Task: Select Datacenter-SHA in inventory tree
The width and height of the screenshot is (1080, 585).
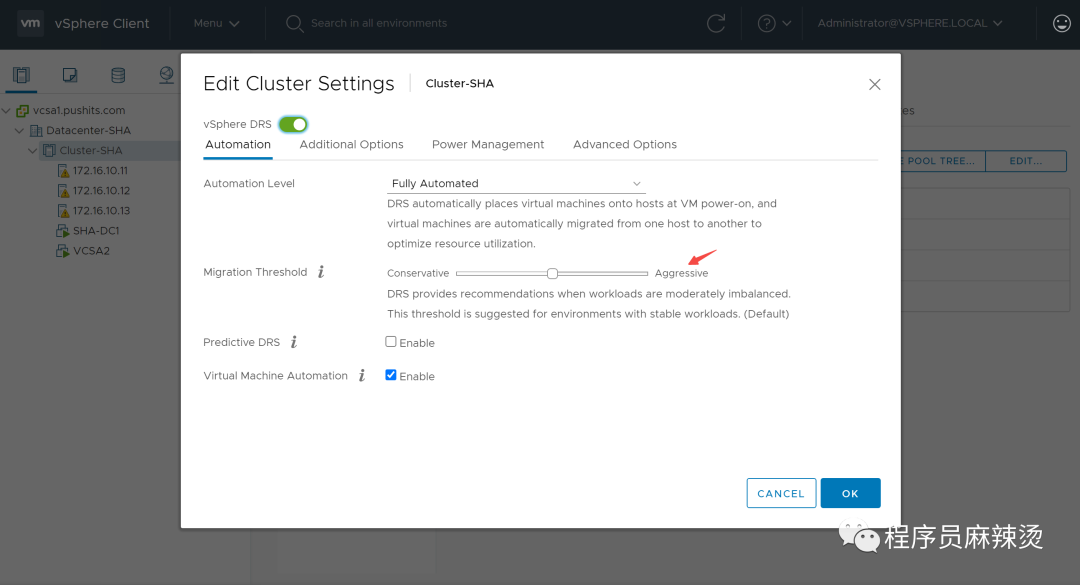Action: point(88,130)
